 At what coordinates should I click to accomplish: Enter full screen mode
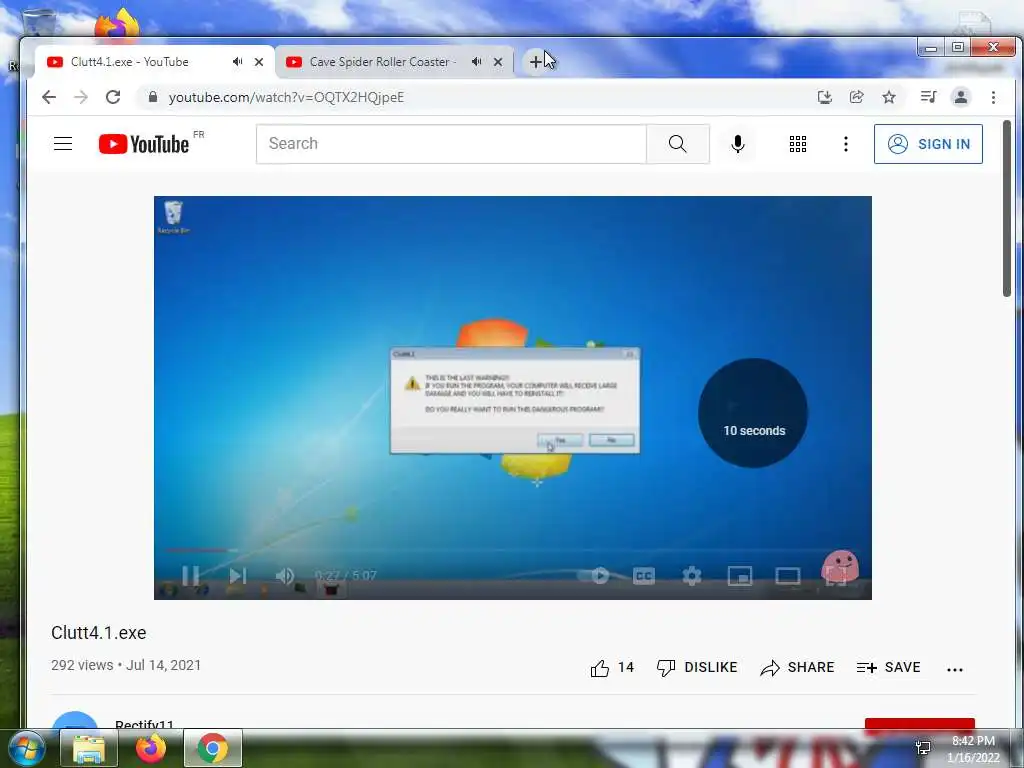tap(836, 575)
